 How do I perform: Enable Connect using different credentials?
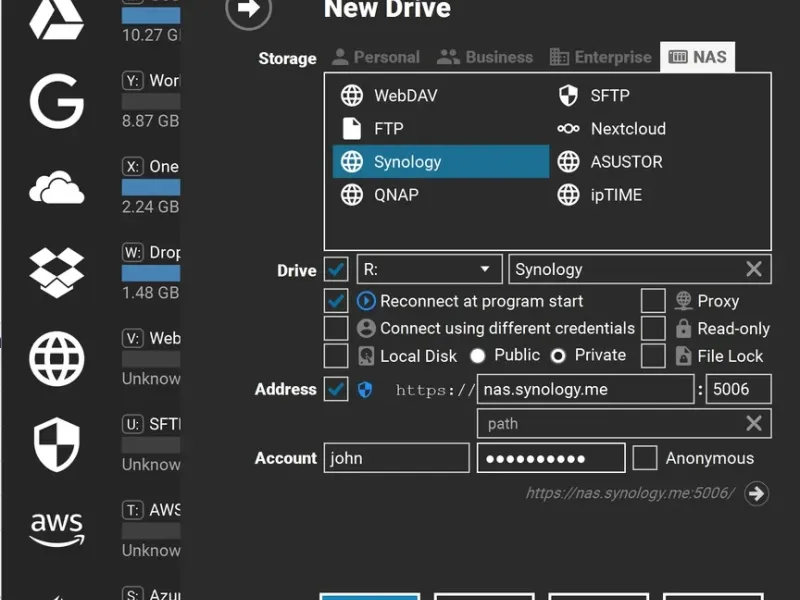(336, 328)
